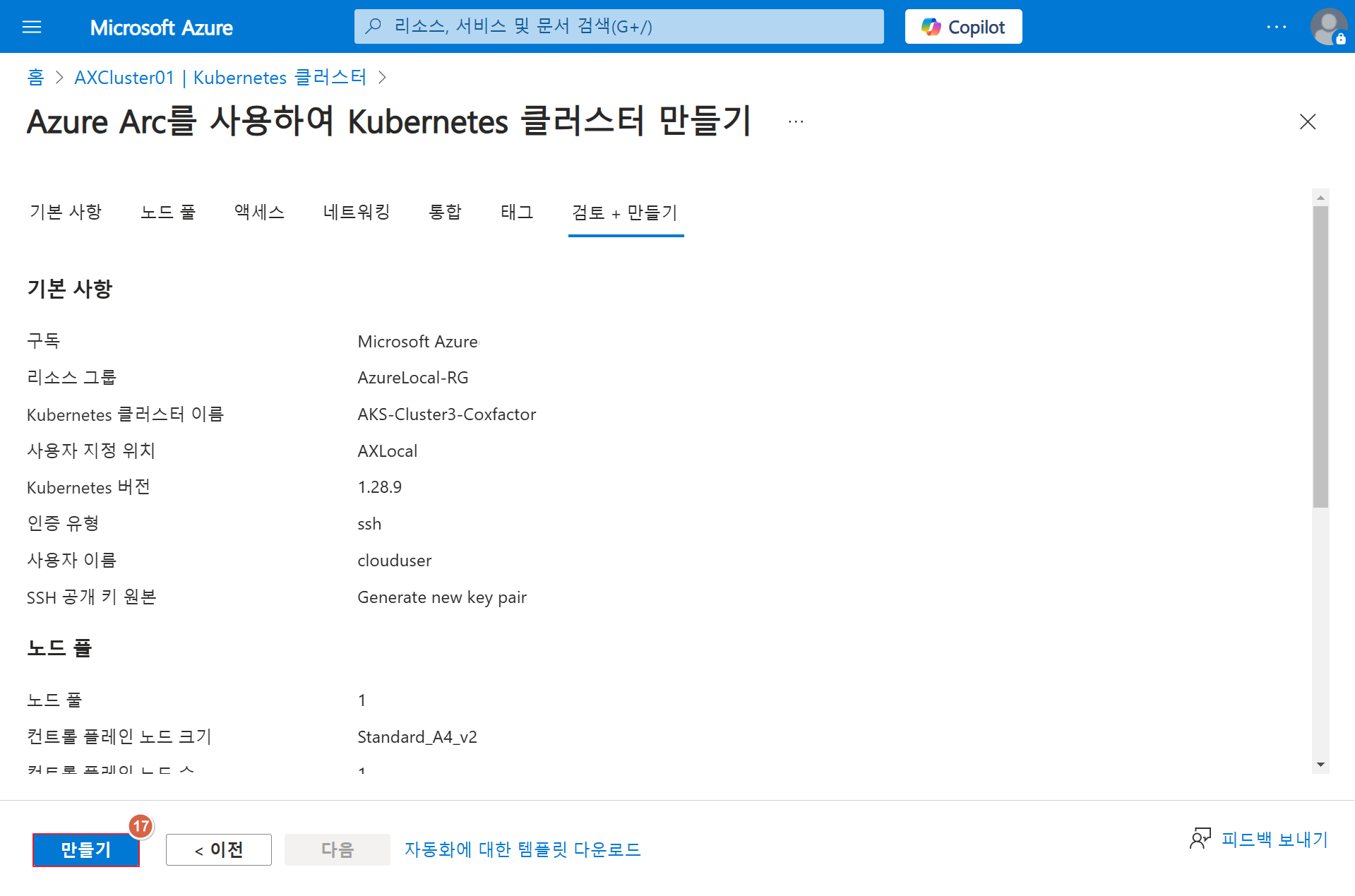Click the search magnifier icon
The image size is (1355, 896).
point(374,26)
